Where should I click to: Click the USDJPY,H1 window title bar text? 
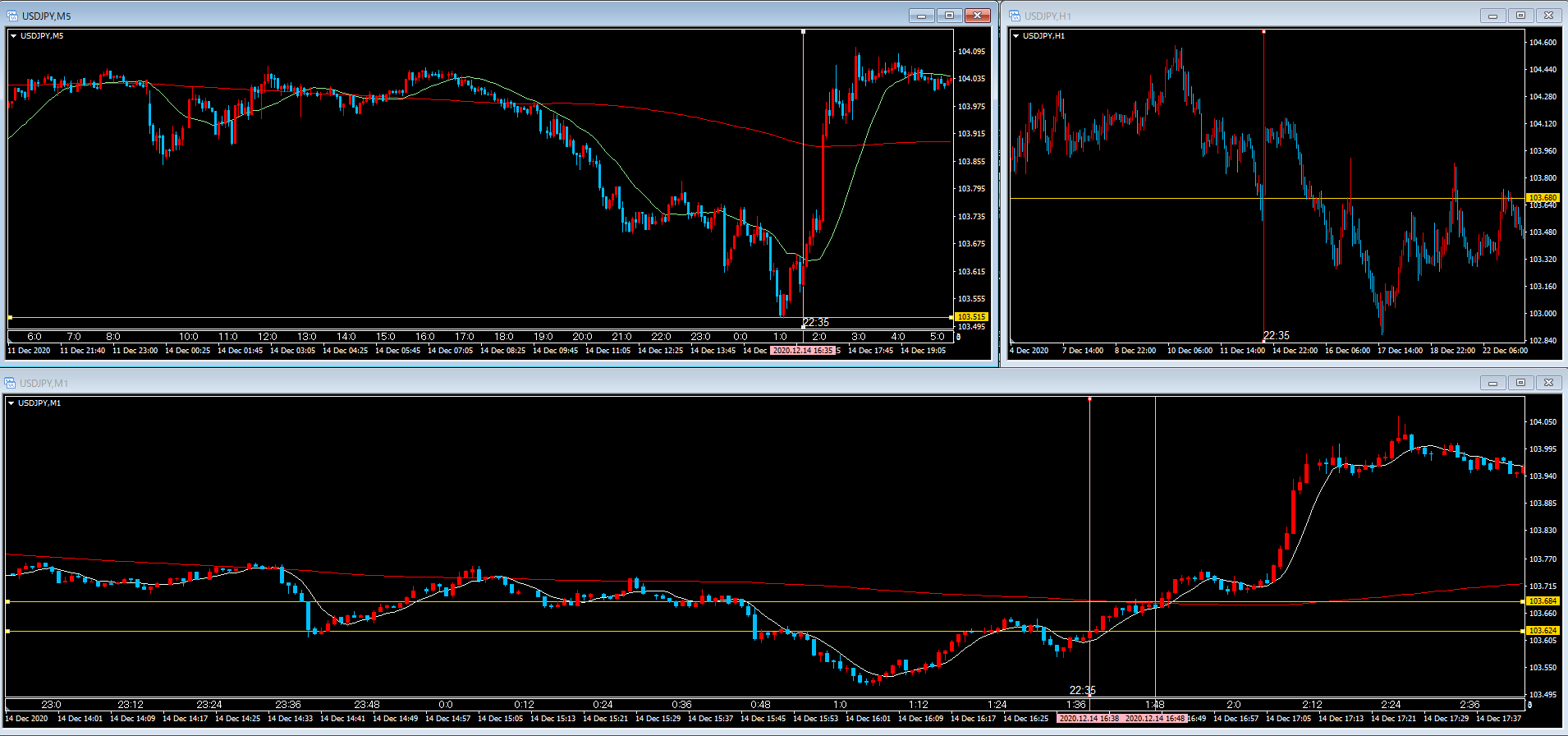pyautogui.click(x=1048, y=16)
